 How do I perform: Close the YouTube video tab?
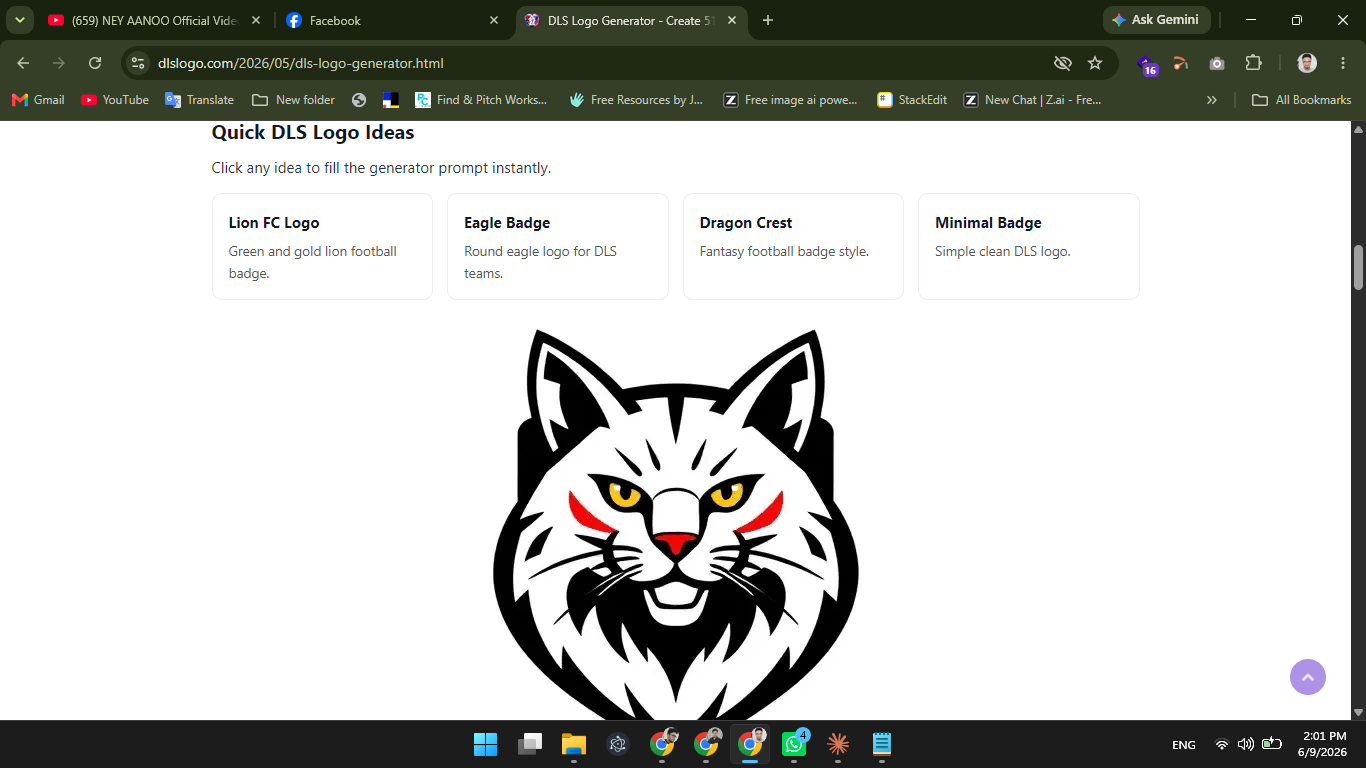tap(256, 20)
